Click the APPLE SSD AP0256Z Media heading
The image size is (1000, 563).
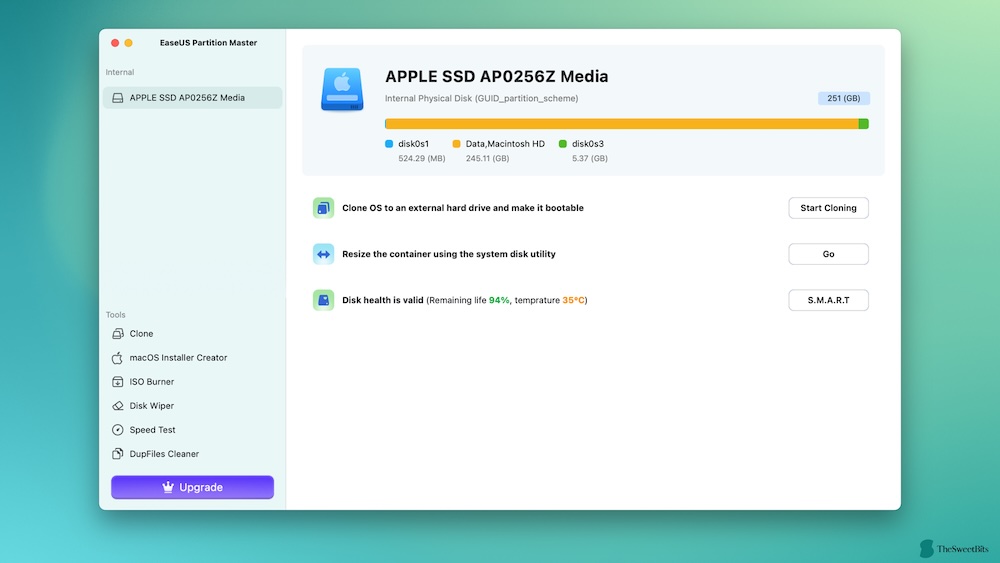(x=497, y=77)
